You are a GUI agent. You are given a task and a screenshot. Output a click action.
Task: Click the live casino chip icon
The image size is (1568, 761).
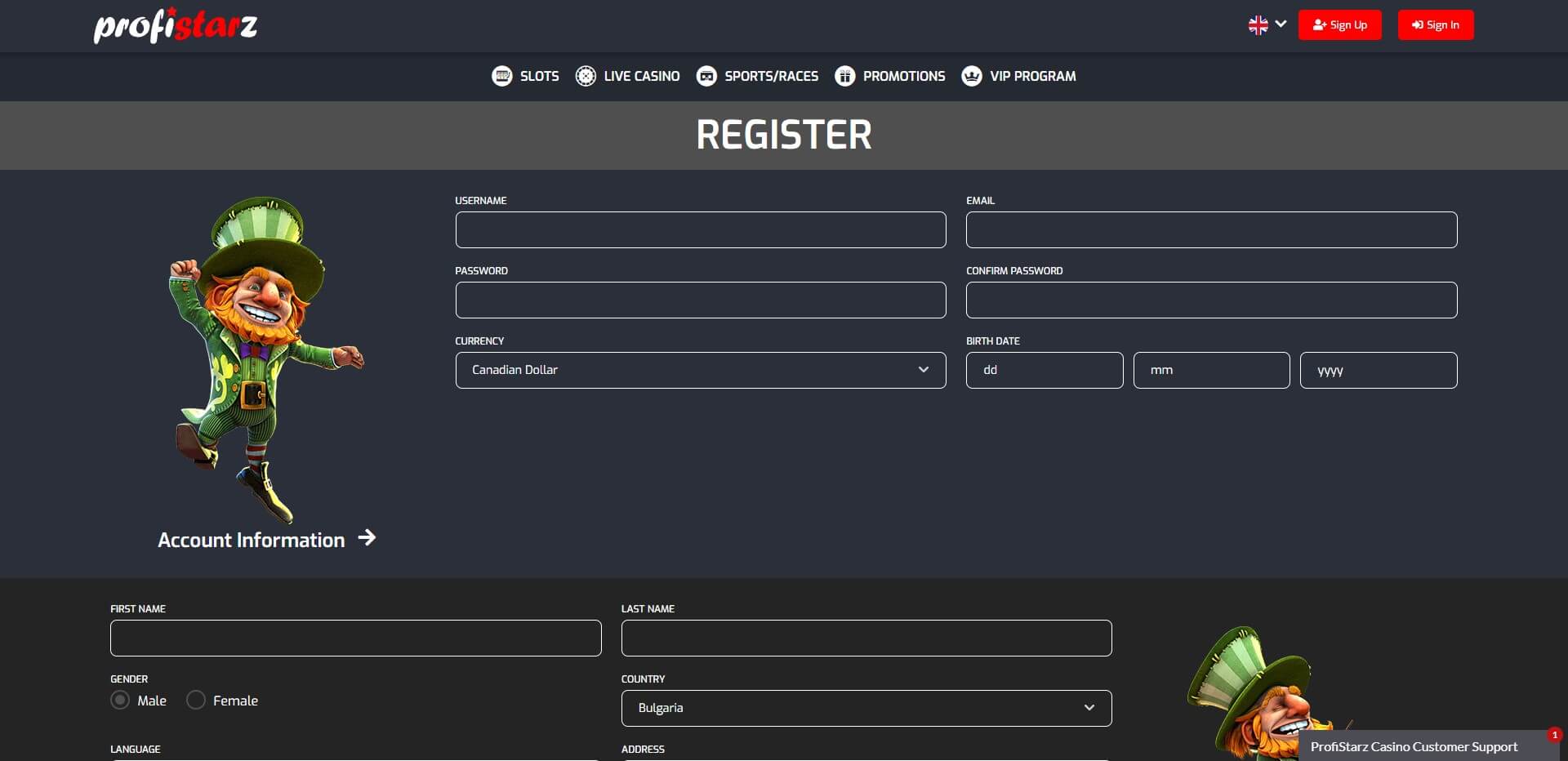tap(586, 76)
